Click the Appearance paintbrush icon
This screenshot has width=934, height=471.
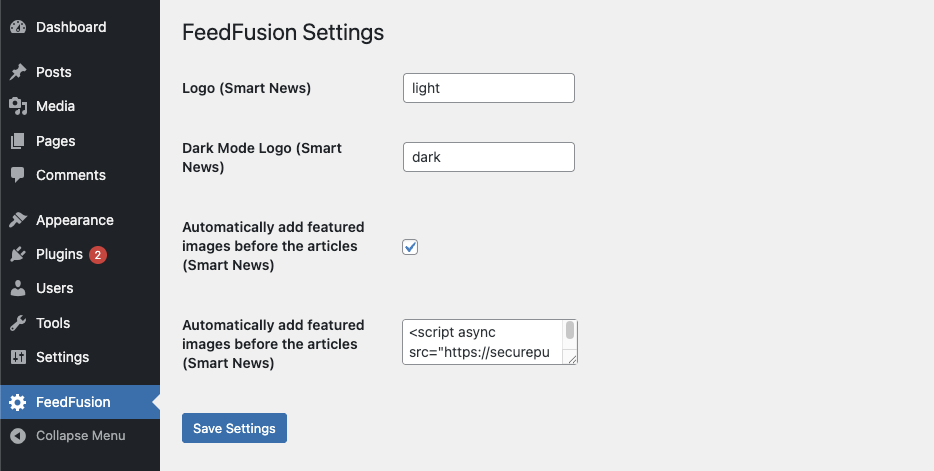18,220
